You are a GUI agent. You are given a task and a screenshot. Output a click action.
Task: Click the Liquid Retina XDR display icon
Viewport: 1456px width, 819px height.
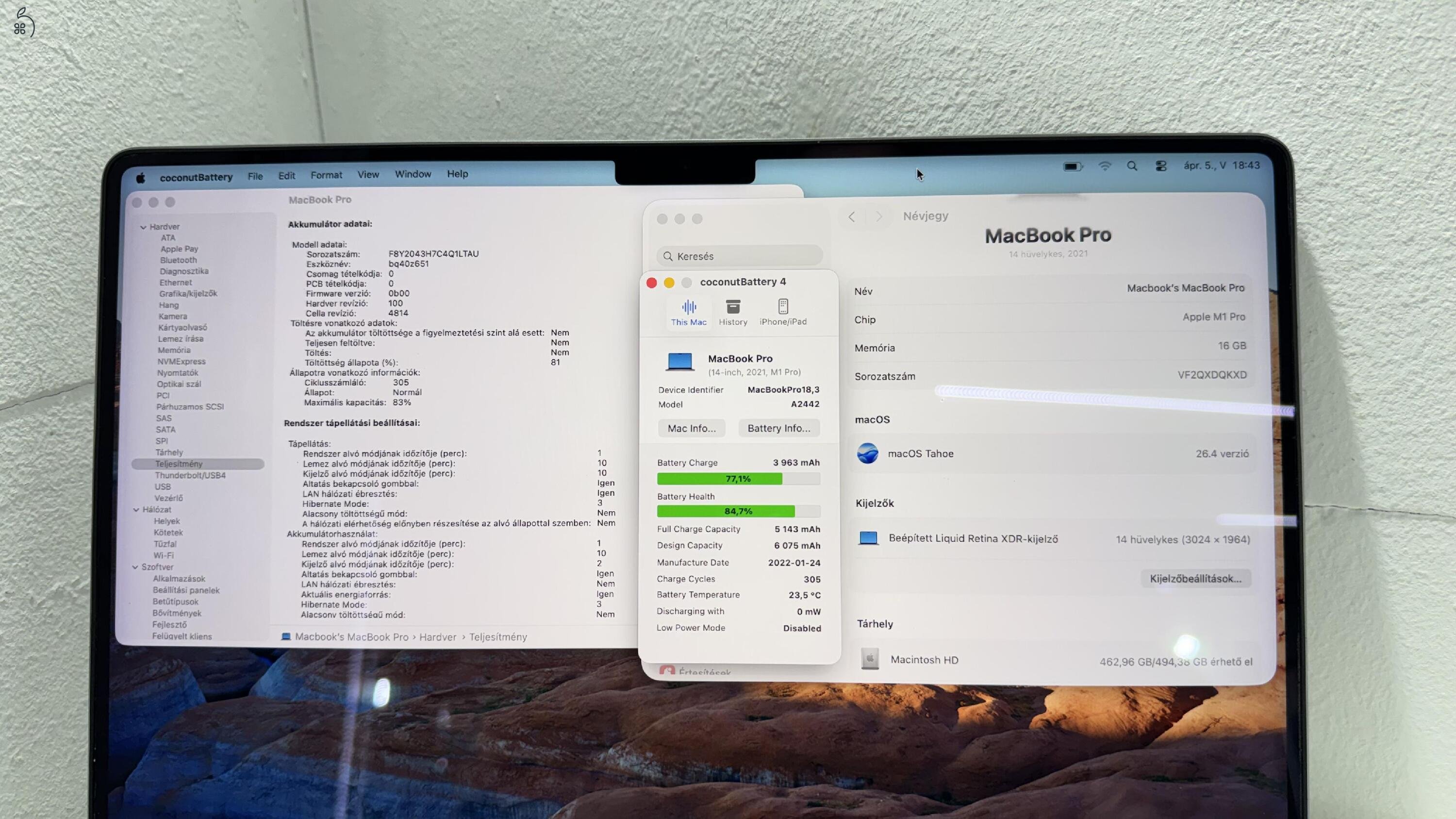(x=868, y=538)
